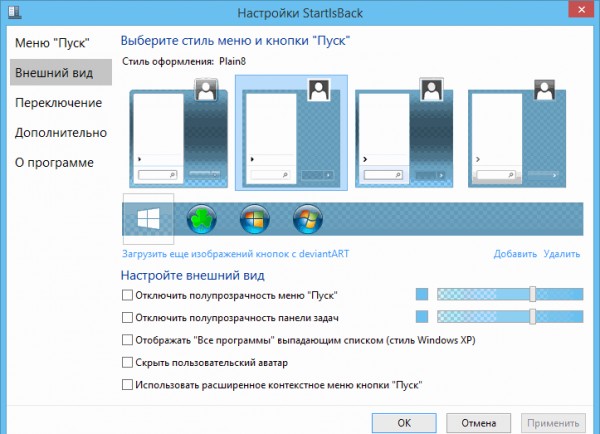This screenshot has height=434, width=600.
Task: Enable 'Отключить полупрозрачность меню "Пуск"' checkbox
Action: [127, 295]
